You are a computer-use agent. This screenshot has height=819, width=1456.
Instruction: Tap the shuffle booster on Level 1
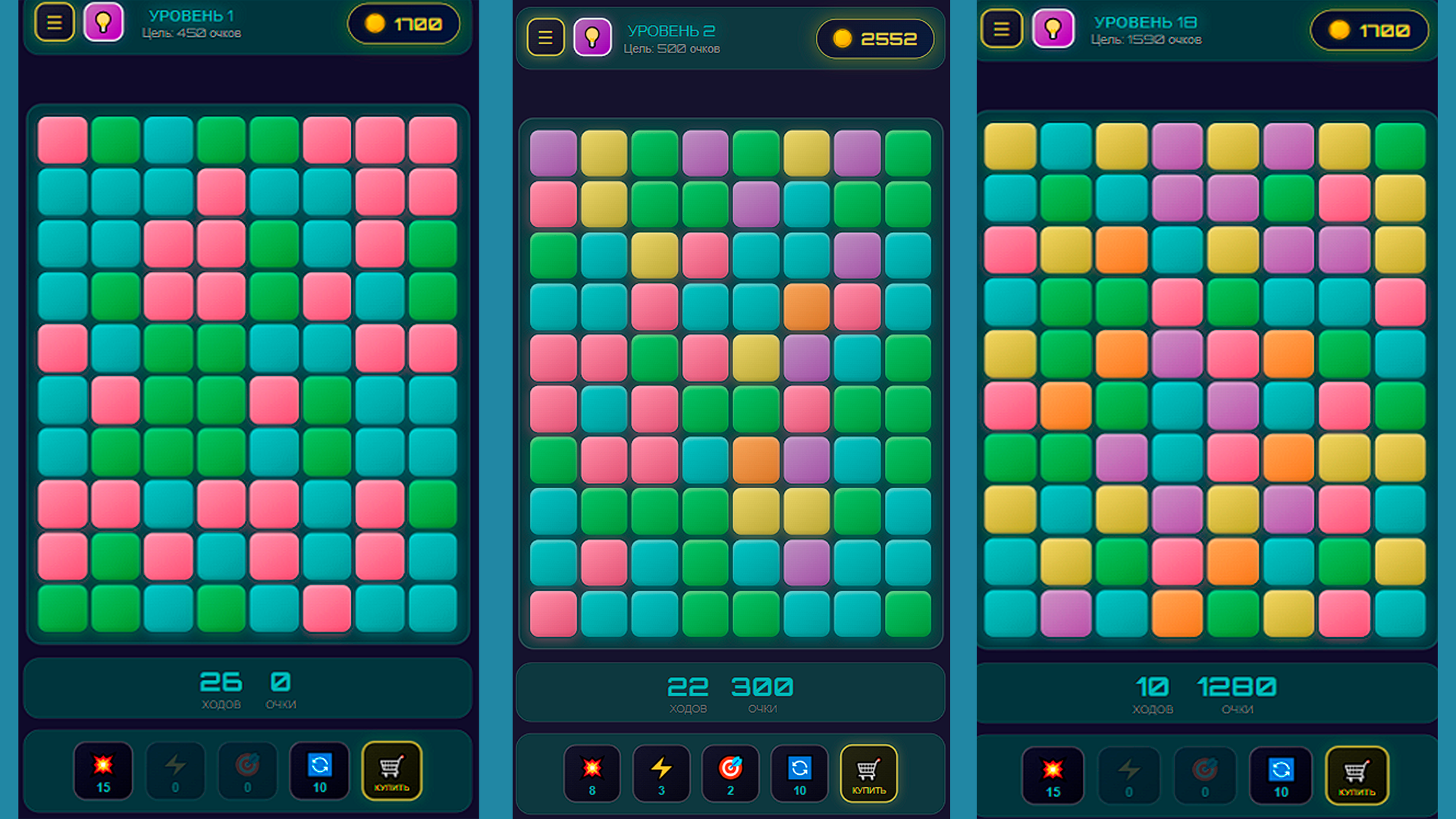click(320, 770)
